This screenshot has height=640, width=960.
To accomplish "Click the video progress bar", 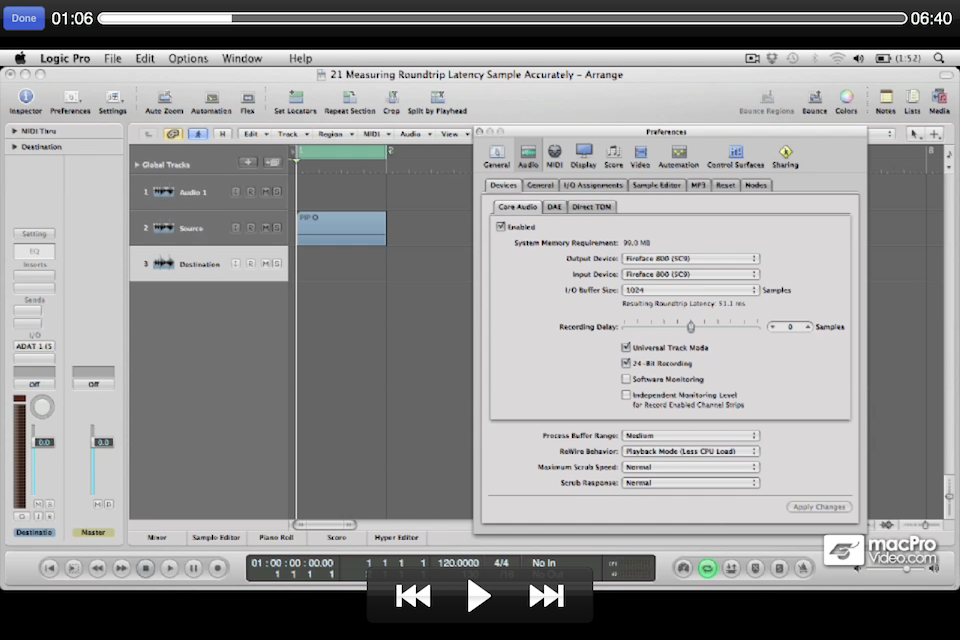I will (x=502, y=18).
